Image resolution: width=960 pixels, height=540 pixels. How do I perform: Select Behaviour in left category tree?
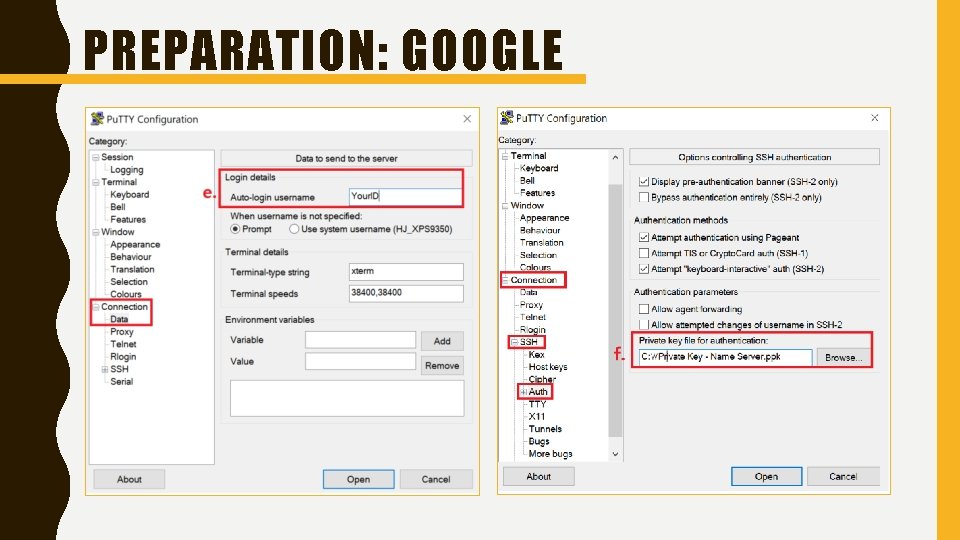point(131,257)
